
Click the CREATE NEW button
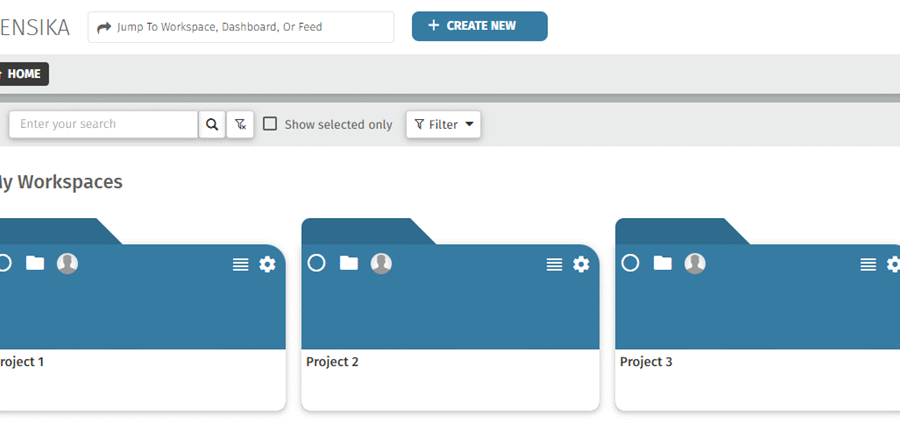click(480, 26)
